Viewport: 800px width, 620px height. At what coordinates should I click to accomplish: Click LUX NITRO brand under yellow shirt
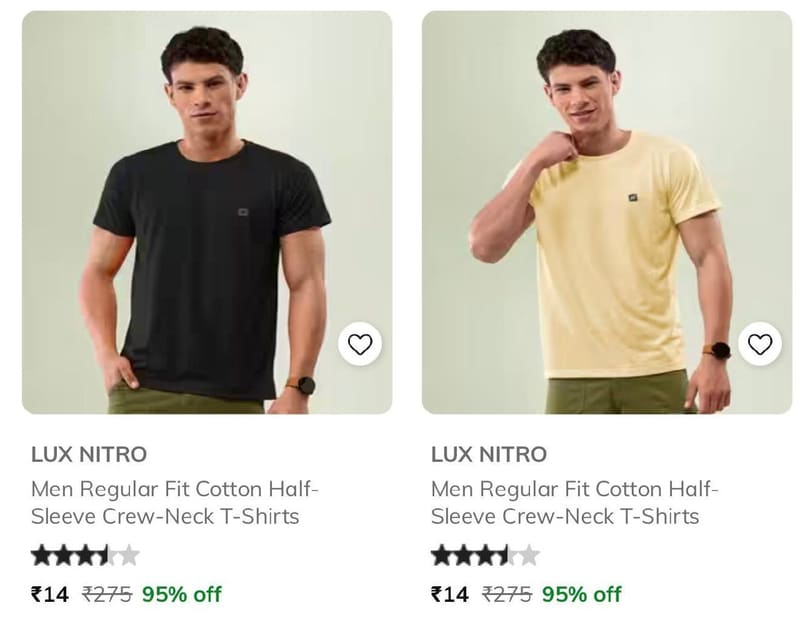click(489, 454)
